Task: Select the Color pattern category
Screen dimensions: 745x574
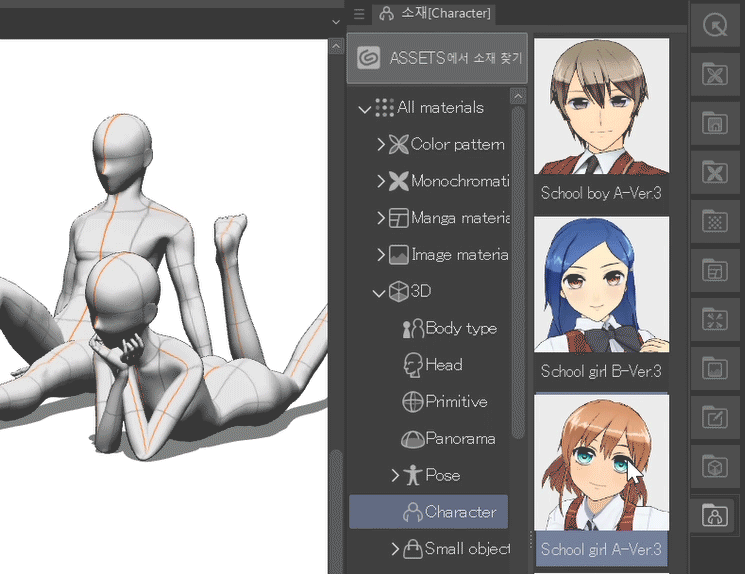Action: point(458,144)
